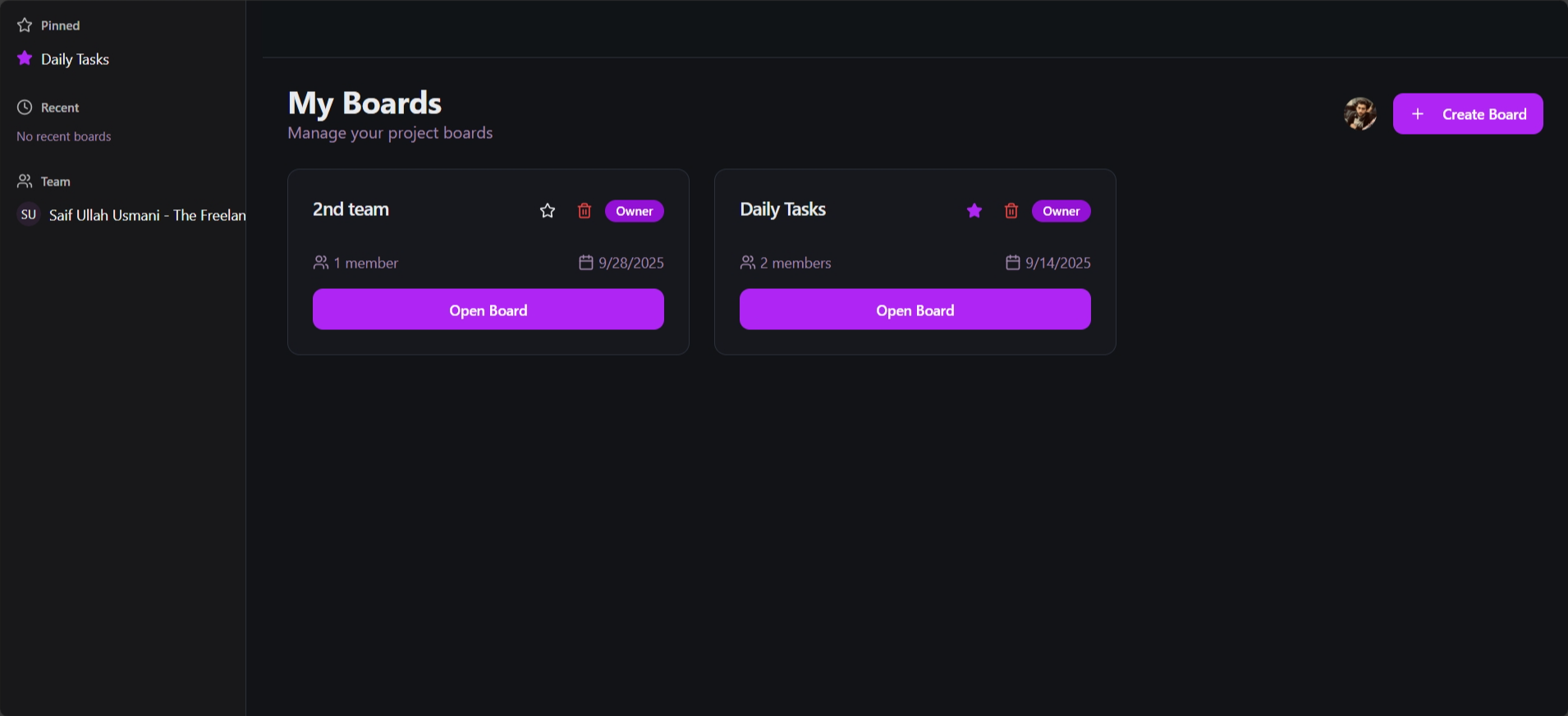1568x716 pixels.
Task: Click the '9/28/2025' date text
Action: (631, 263)
